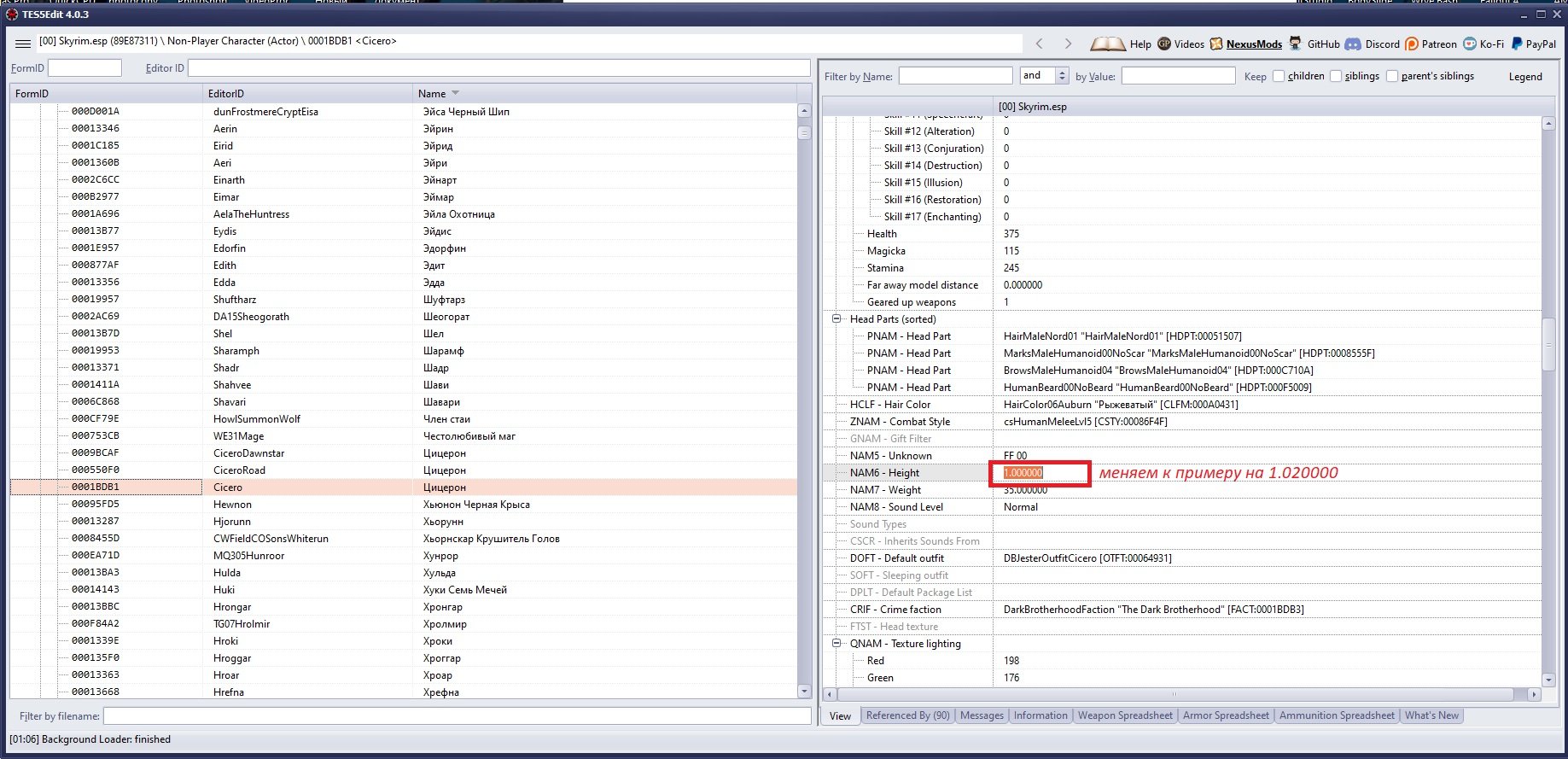1568x759 pixels.
Task: Switch to the Weapon Spreadsheet tab
Action: coord(1124,715)
